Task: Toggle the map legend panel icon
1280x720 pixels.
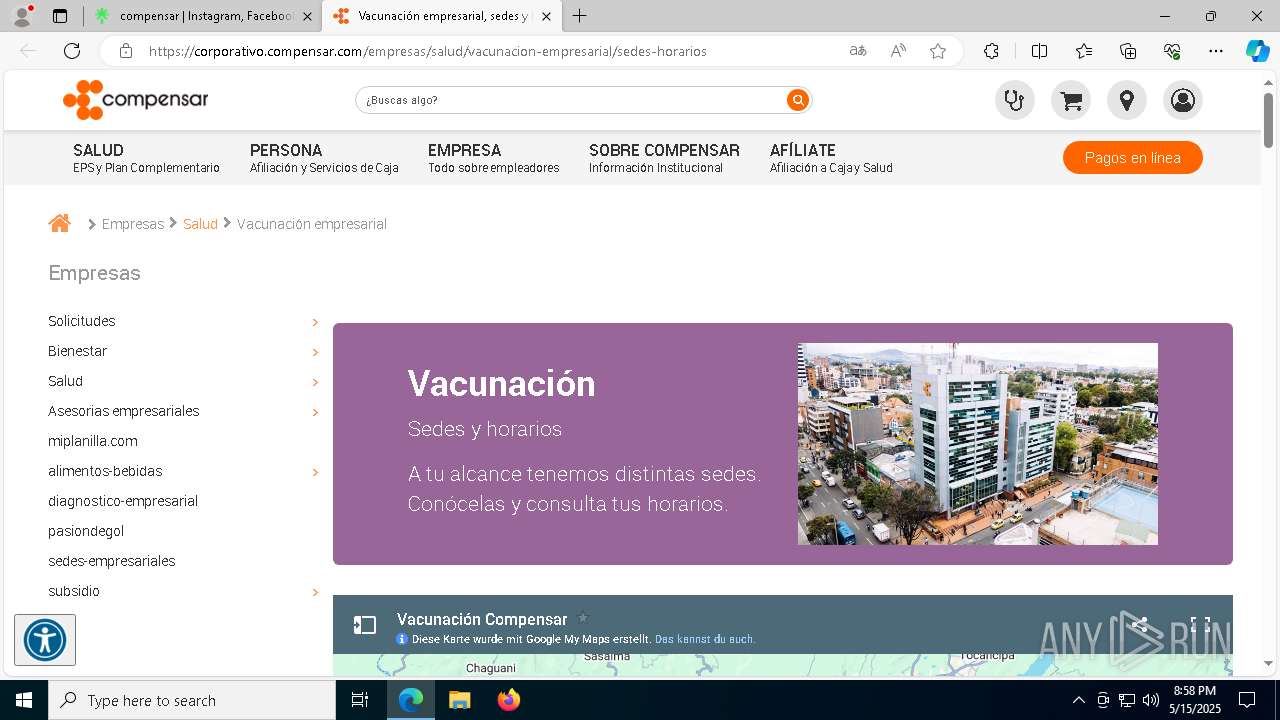Action: click(365, 625)
